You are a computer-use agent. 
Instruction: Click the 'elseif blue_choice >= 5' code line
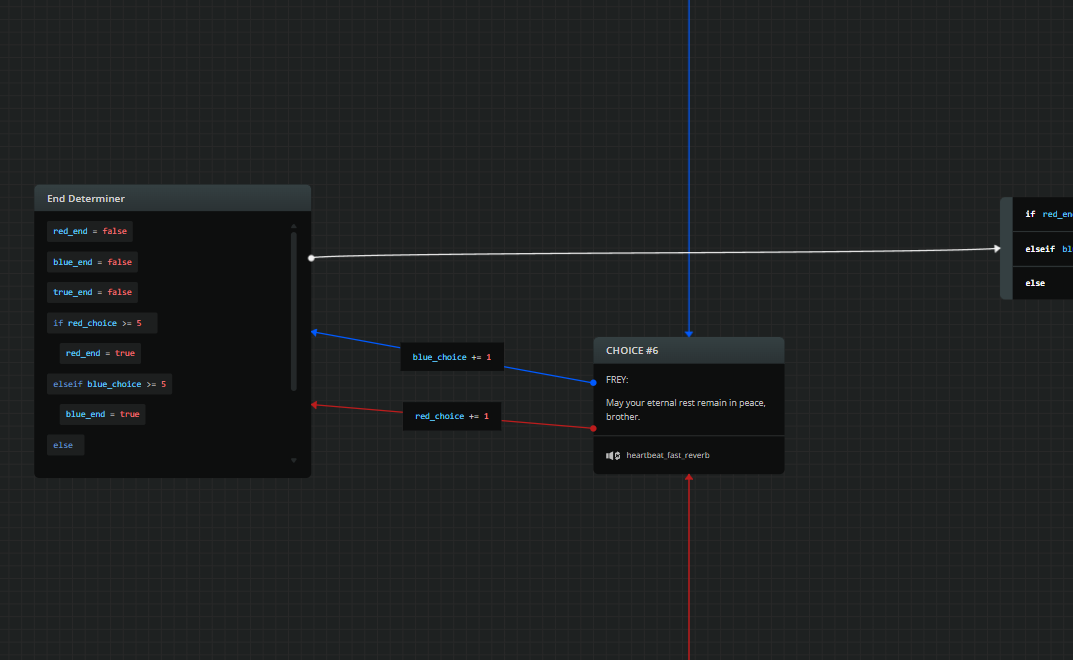click(x=110, y=384)
